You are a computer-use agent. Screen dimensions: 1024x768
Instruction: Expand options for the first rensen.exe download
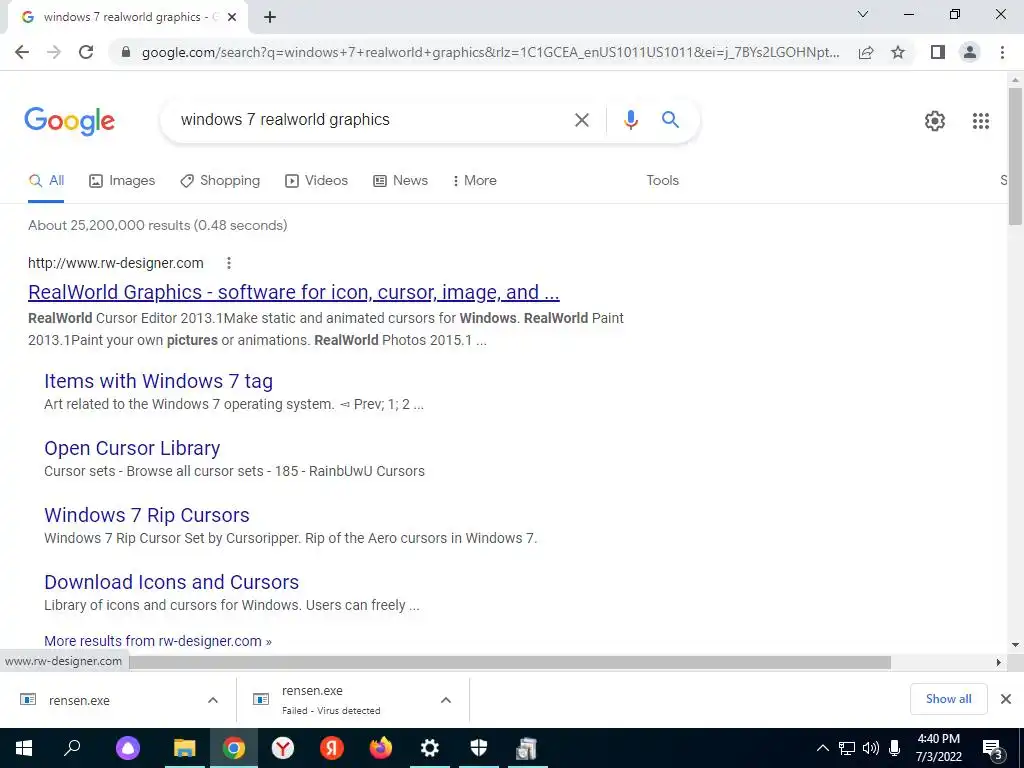213,700
